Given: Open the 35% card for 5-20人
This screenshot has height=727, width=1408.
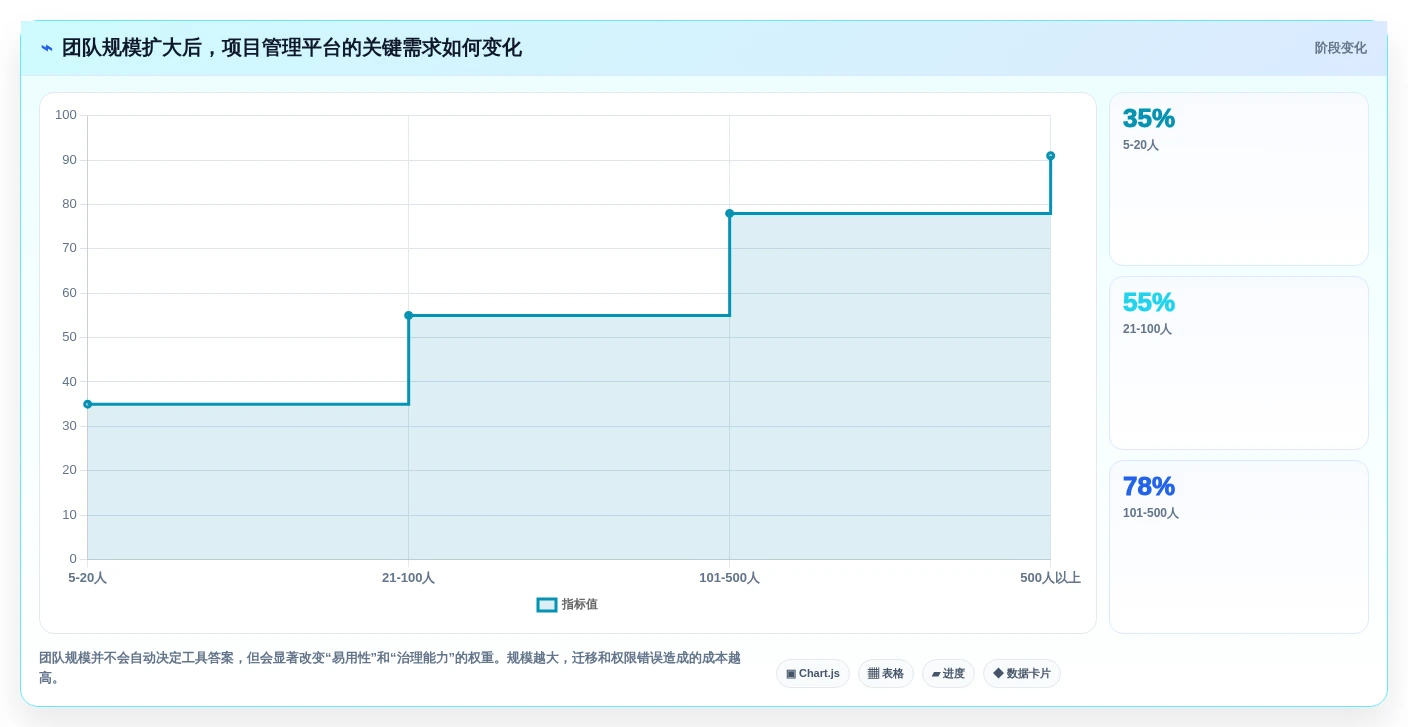Looking at the screenshot, I should click(x=1238, y=179).
